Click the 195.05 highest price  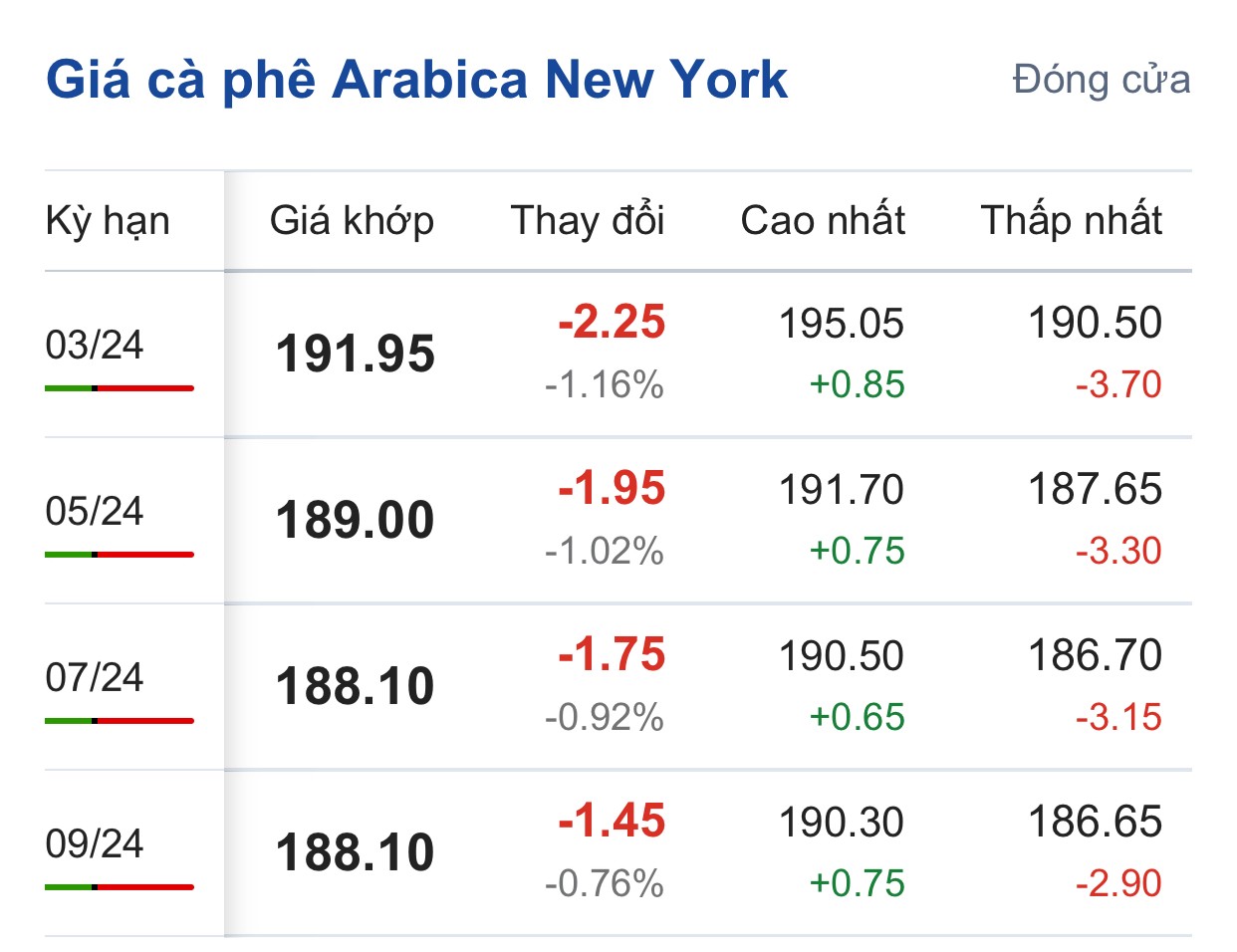click(842, 324)
